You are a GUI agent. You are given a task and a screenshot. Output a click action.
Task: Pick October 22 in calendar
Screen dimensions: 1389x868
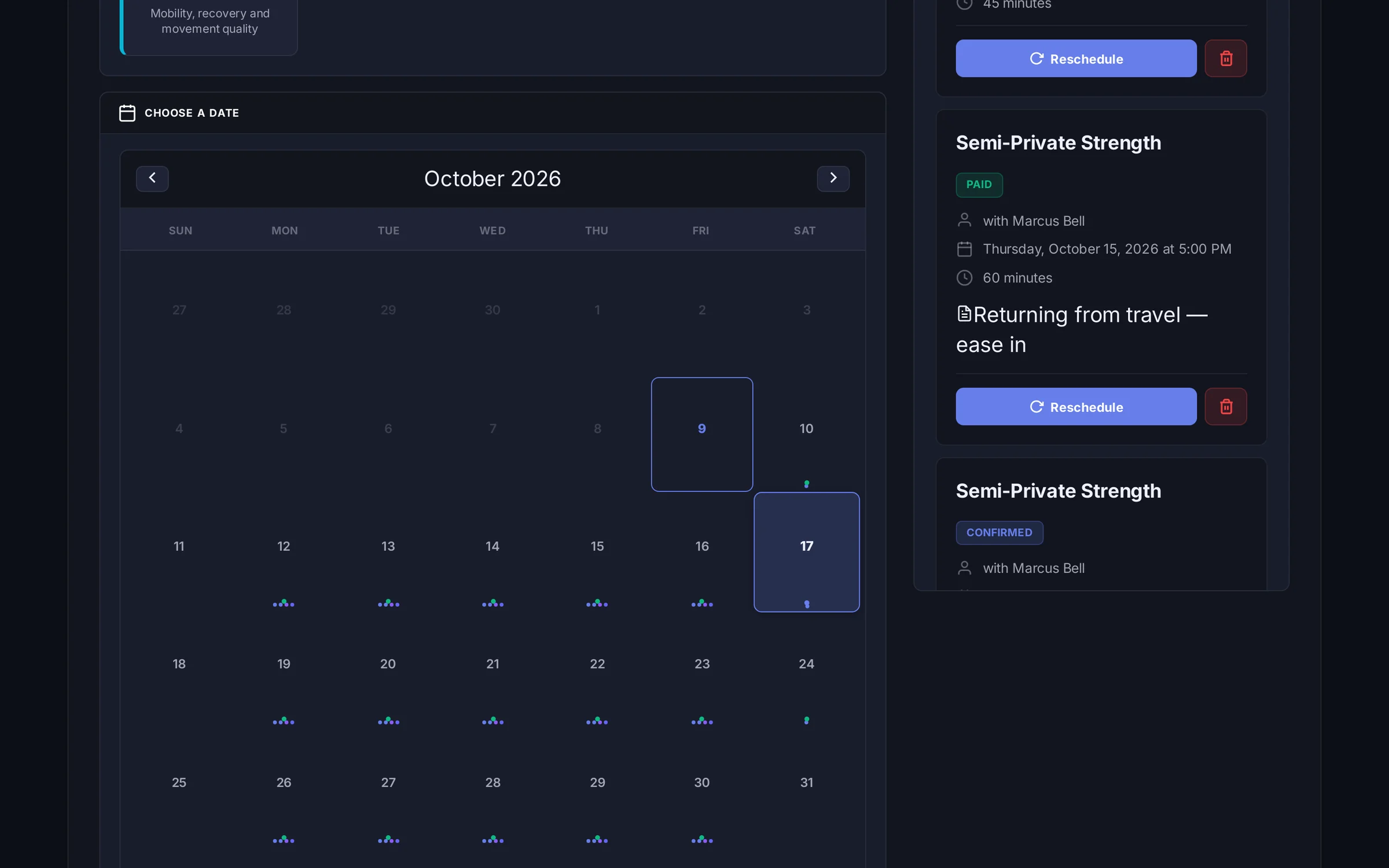[x=597, y=670]
